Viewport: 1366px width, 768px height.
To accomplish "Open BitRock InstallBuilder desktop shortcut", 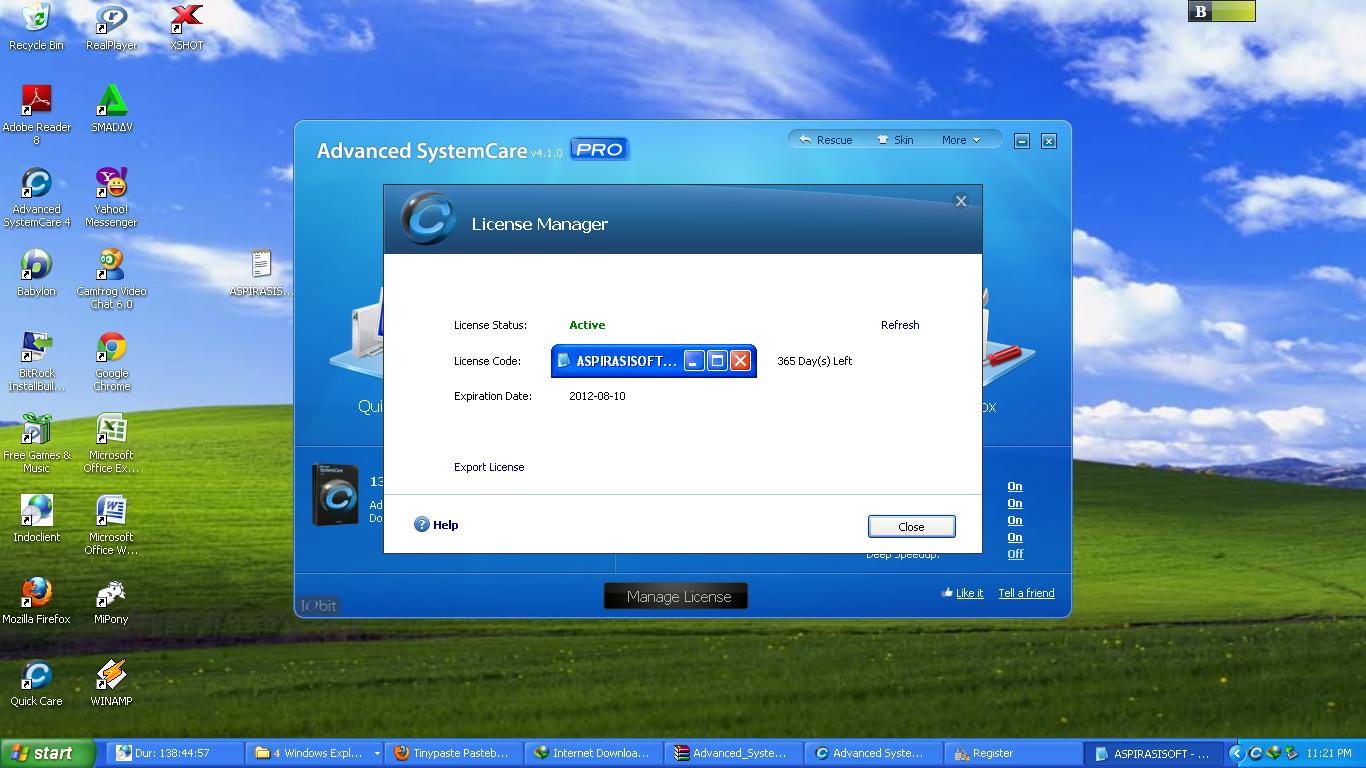I will 36,361.
